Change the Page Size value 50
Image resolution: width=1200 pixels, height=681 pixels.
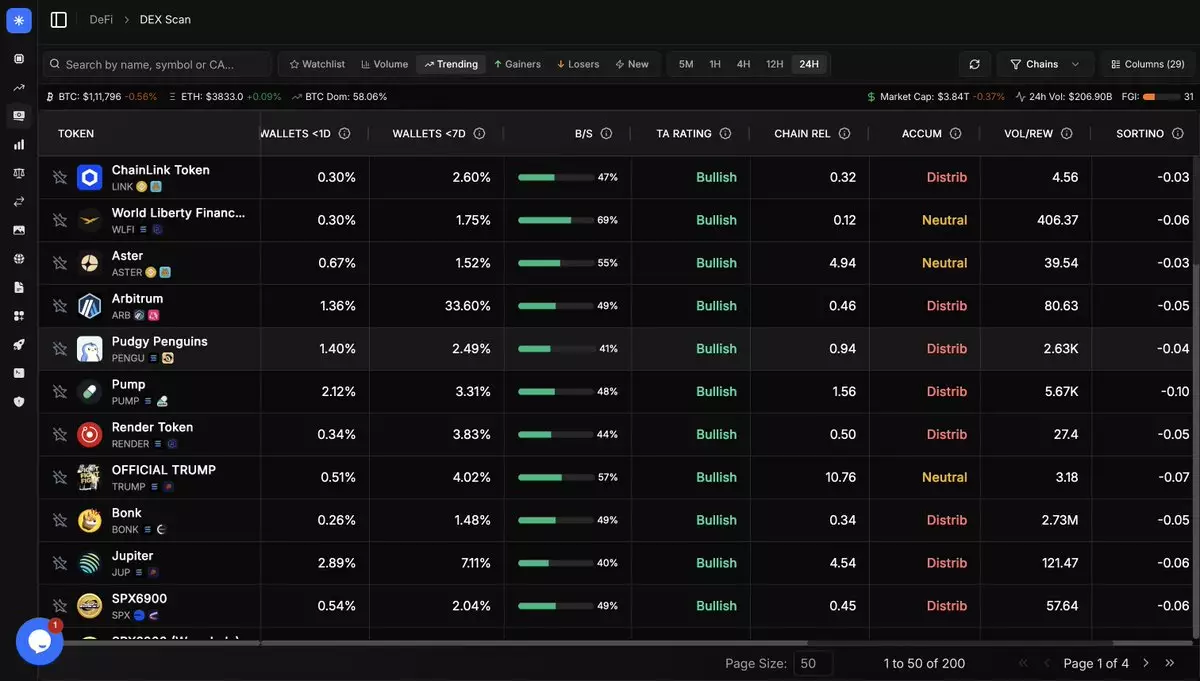tap(812, 663)
